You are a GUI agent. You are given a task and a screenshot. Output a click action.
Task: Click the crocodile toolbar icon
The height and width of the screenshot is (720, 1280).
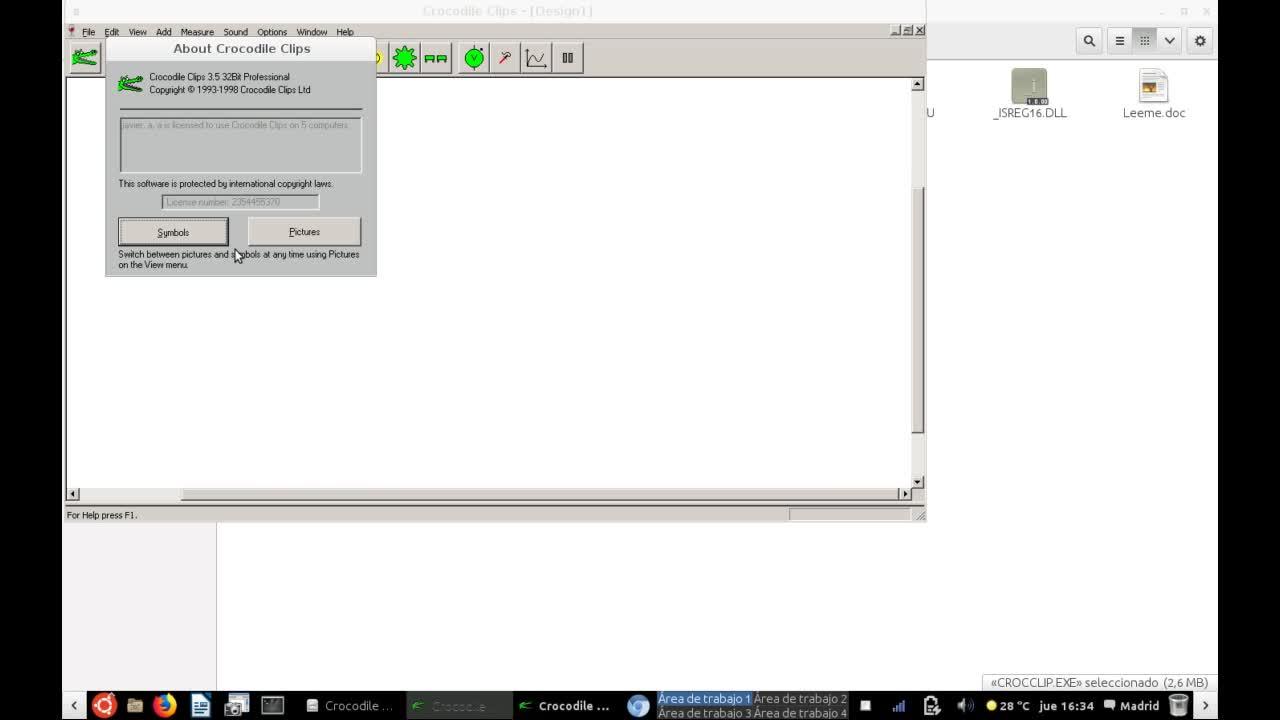point(85,58)
